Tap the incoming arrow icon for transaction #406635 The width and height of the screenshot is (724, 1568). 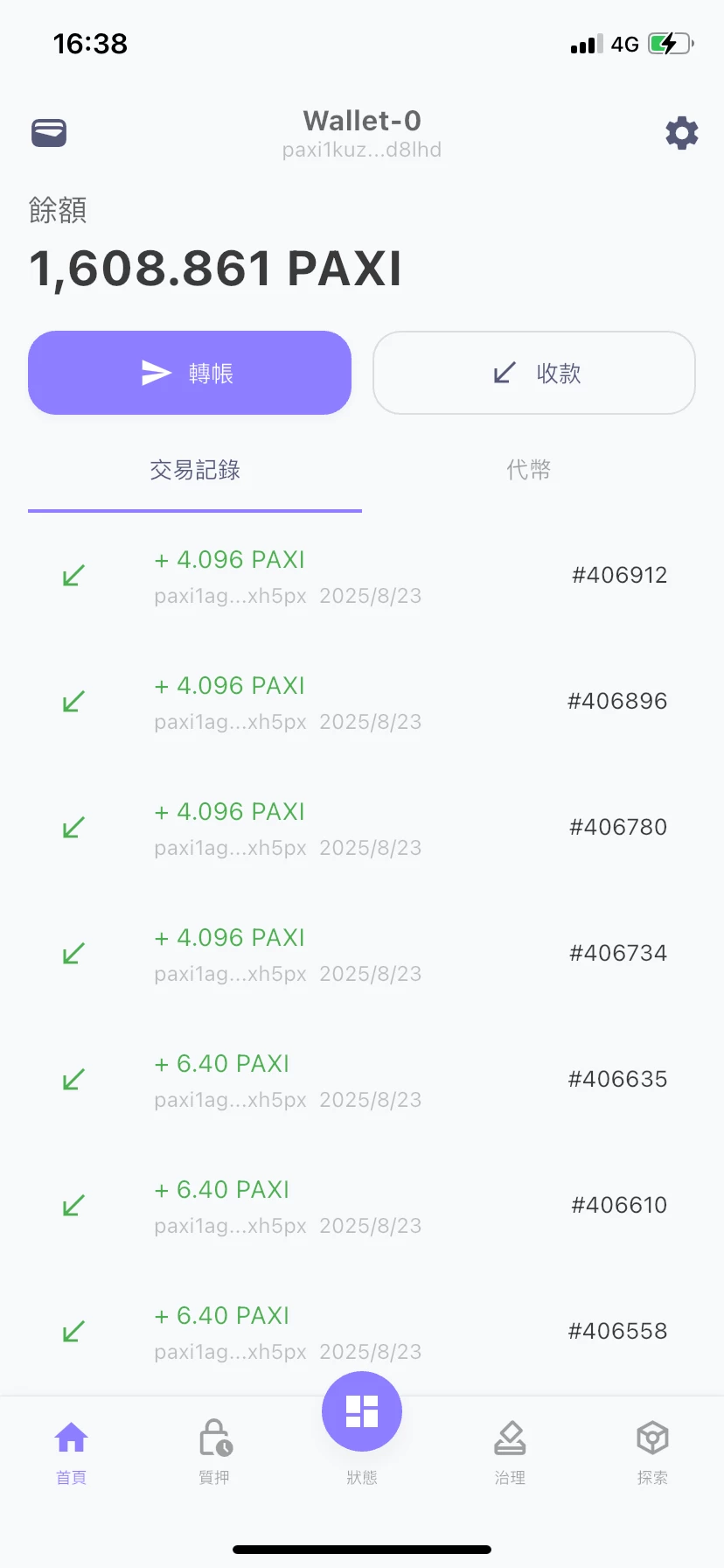(73, 1080)
